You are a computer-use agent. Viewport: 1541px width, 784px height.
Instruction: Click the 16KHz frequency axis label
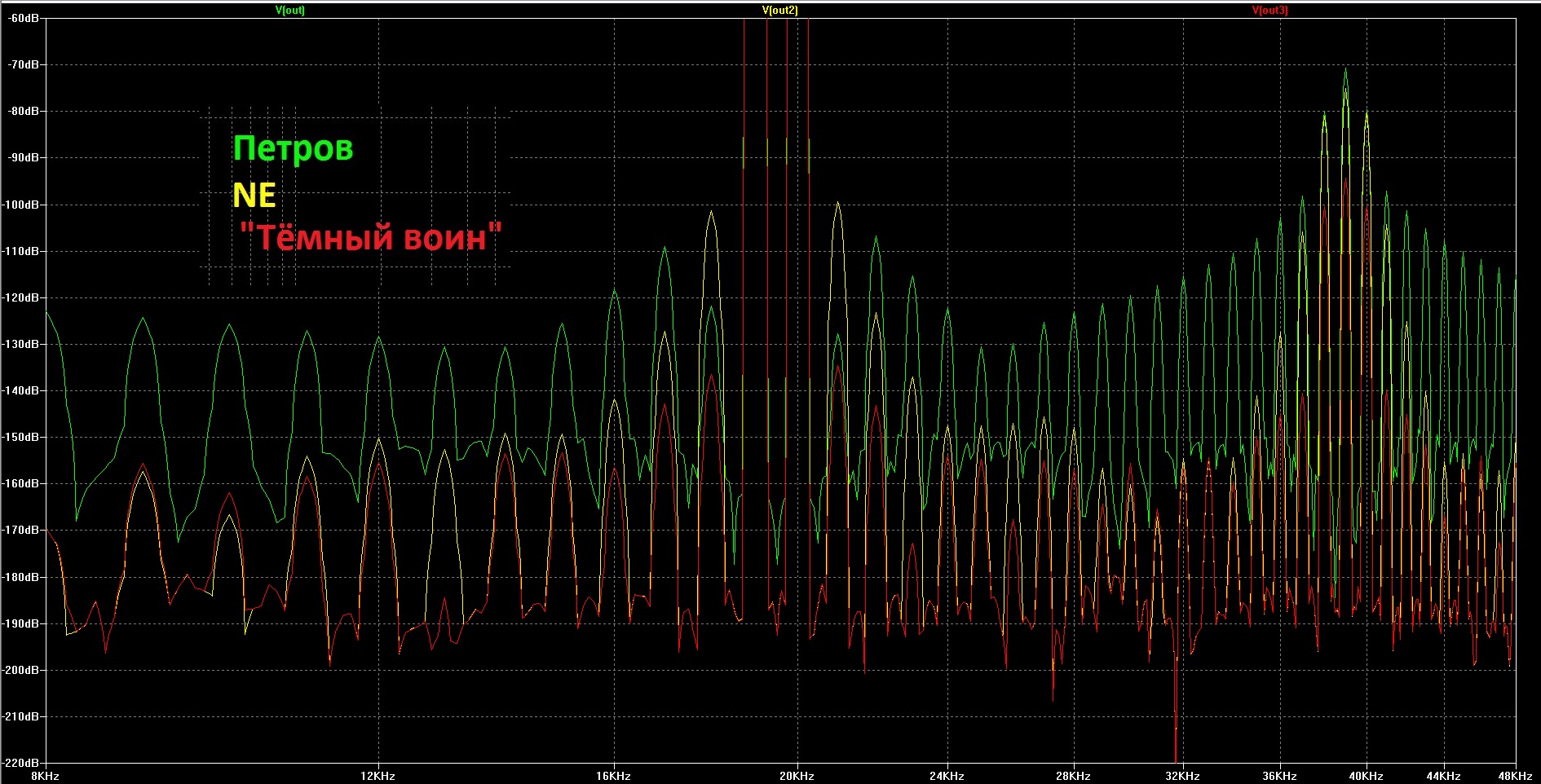coord(613,777)
